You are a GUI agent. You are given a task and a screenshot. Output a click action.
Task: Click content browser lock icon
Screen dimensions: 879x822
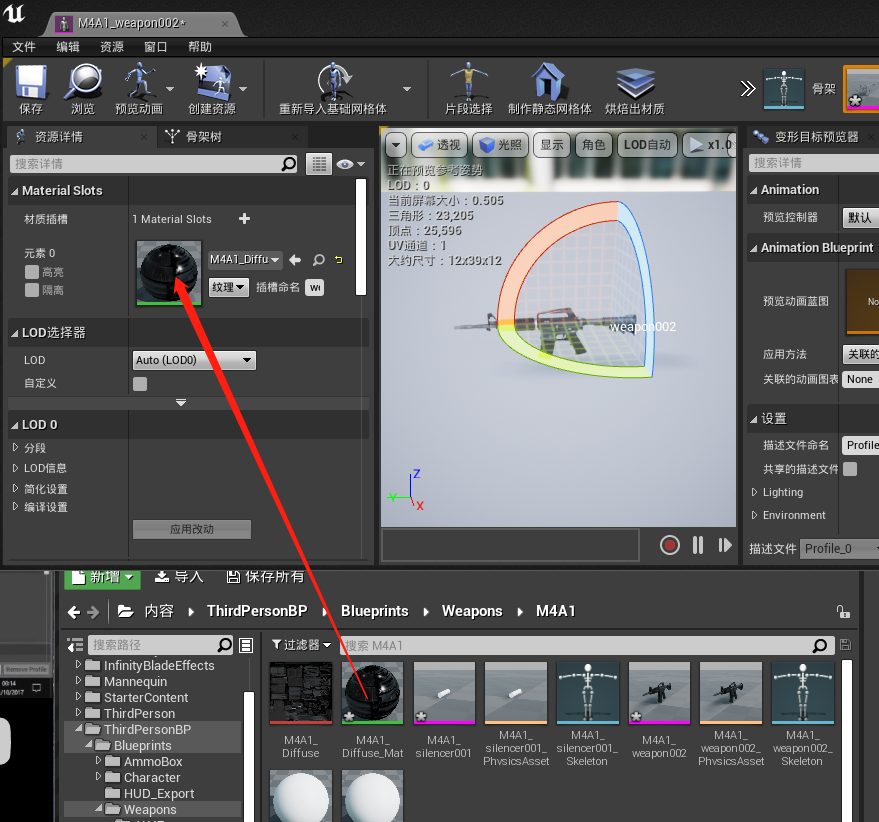click(x=843, y=612)
